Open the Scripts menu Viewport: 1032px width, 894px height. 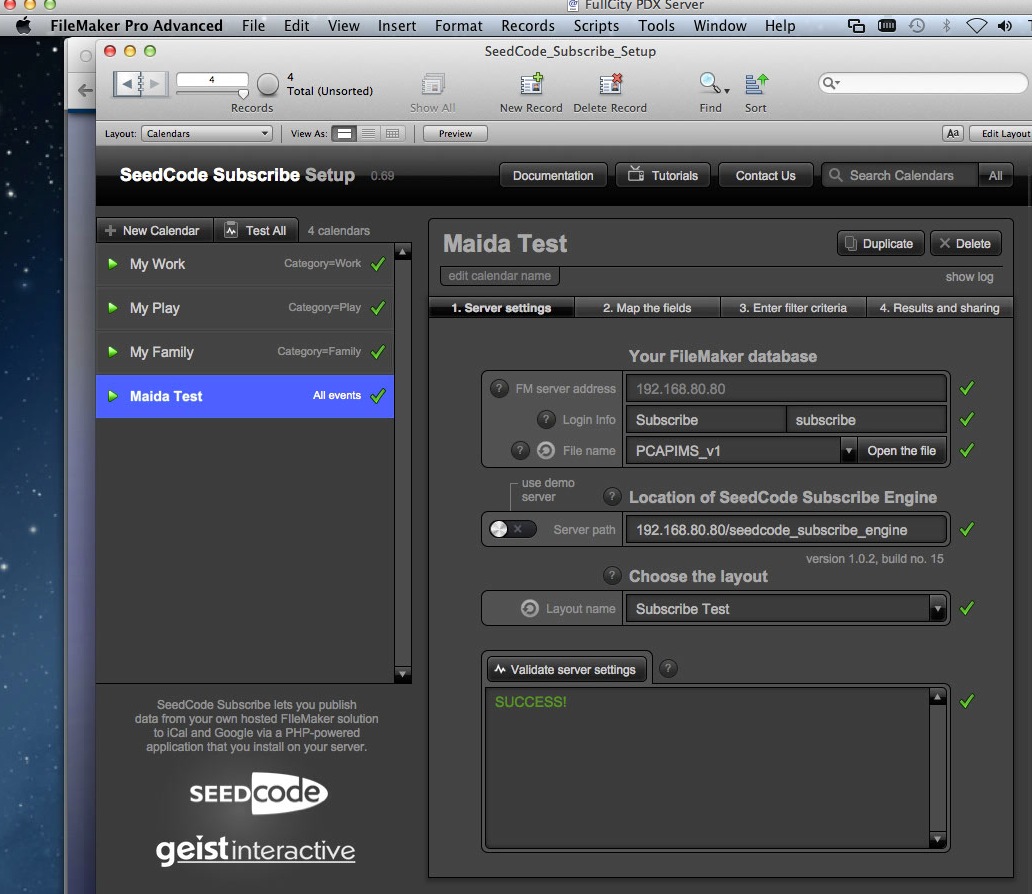(596, 26)
